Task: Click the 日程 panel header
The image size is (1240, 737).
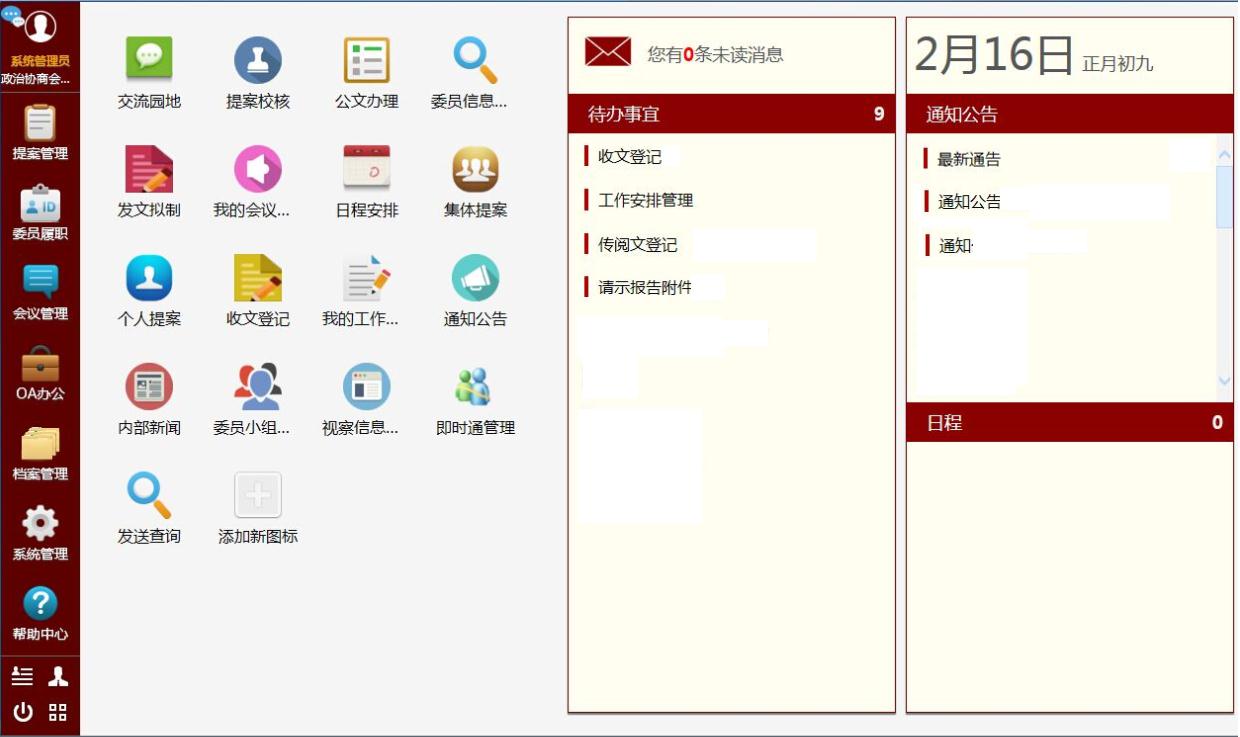Action: [x=1070, y=422]
